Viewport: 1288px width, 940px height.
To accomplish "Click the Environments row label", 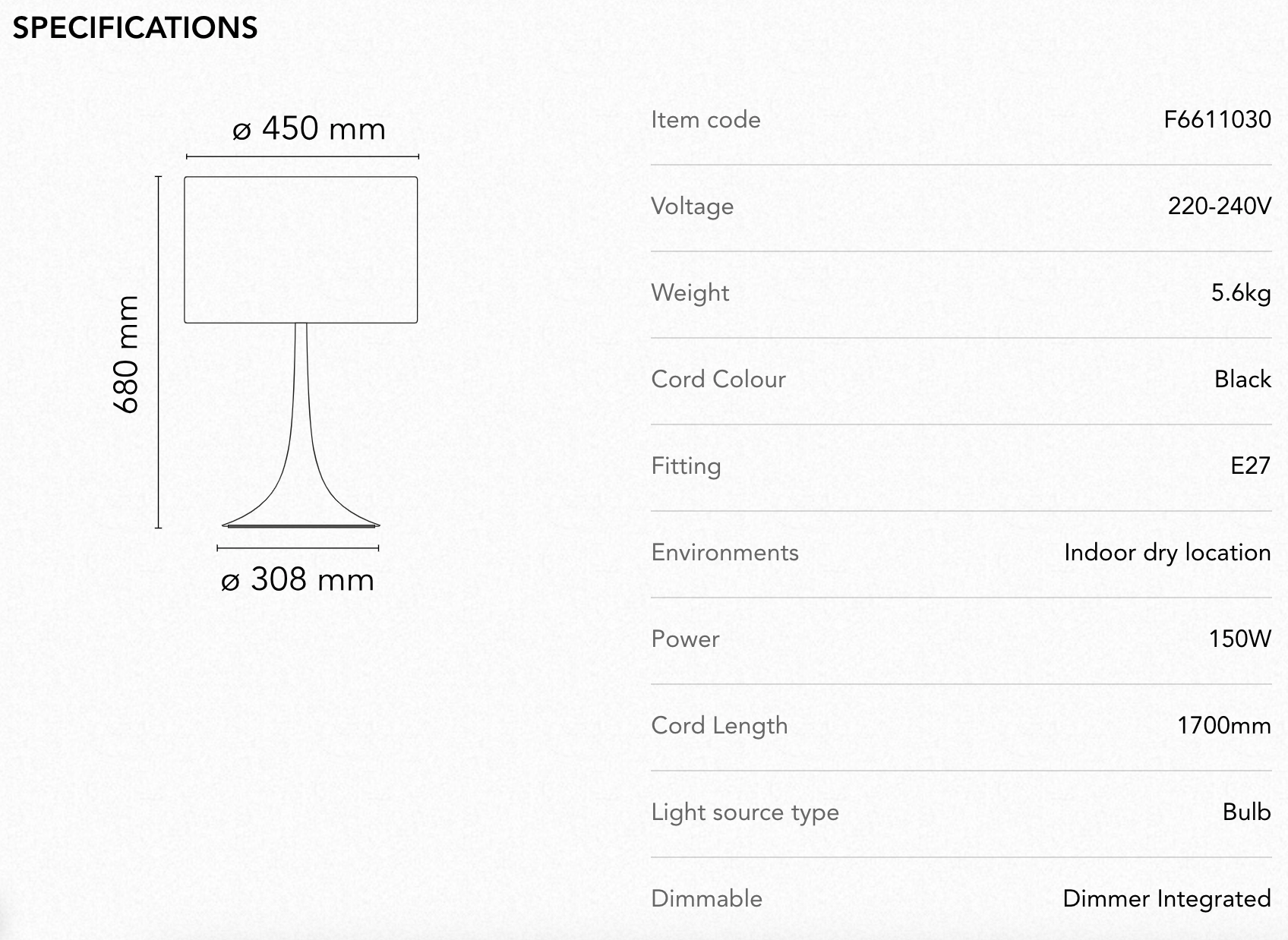I will click(x=724, y=552).
